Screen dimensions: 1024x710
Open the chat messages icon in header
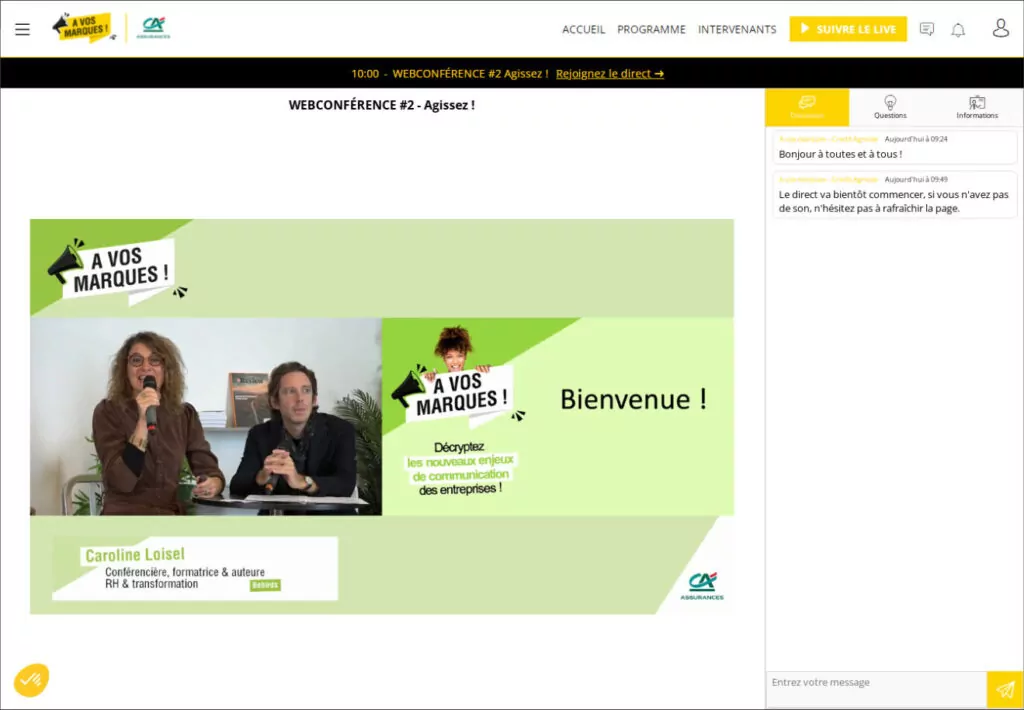927,29
